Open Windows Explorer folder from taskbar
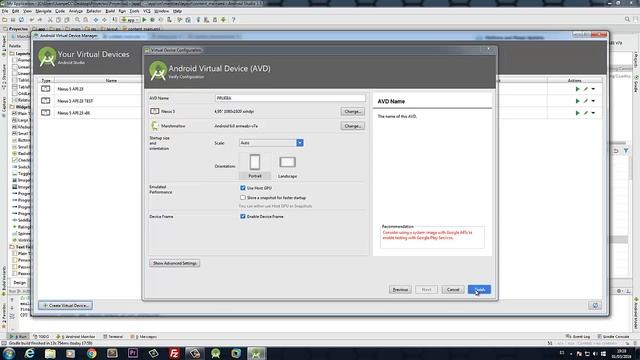The image size is (640, 360). pyautogui.click(x=50, y=353)
